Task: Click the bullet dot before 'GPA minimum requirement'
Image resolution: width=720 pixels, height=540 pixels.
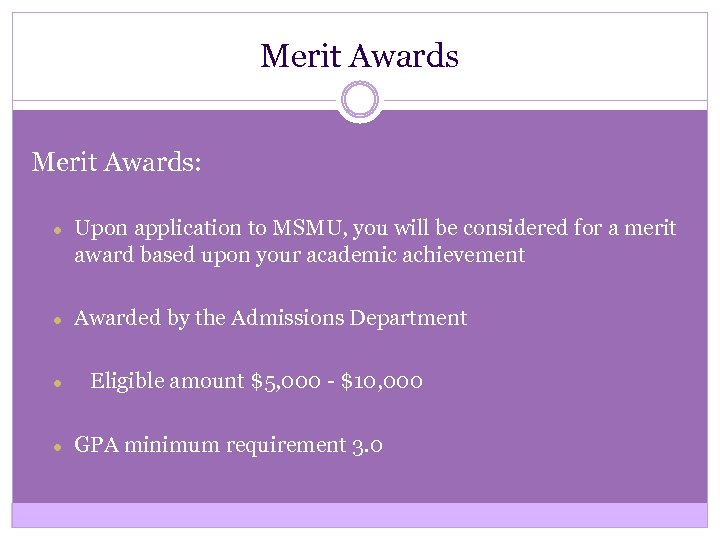Action: [x=60, y=445]
